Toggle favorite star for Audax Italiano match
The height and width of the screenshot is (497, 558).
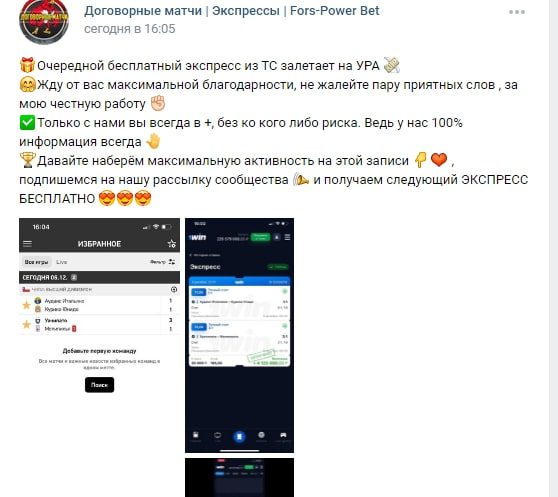[26, 305]
